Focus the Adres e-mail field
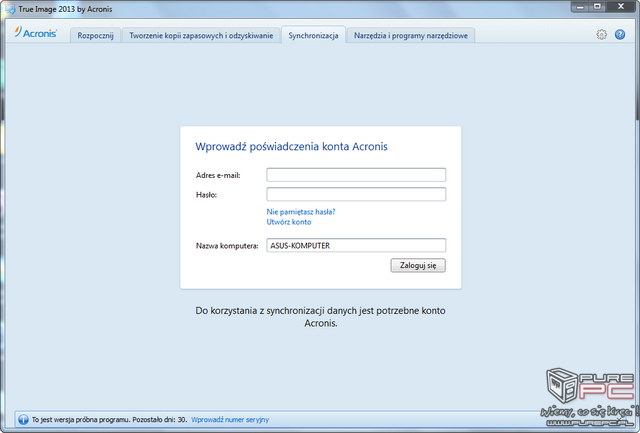The height and width of the screenshot is (433, 640). [356, 175]
